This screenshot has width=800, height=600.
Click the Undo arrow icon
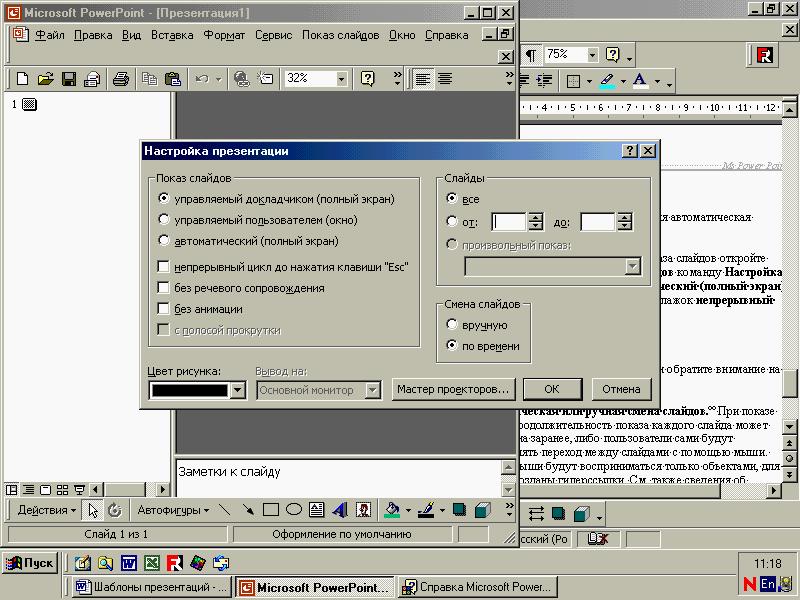coord(202,79)
